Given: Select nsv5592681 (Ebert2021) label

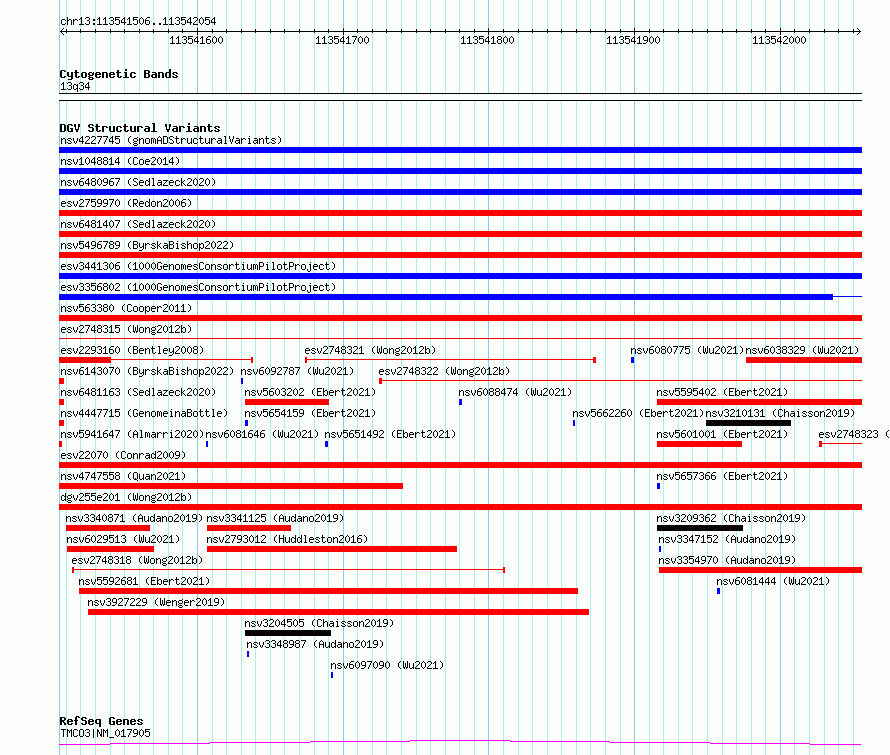Looking at the screenshot, I should tap(144, 581).
